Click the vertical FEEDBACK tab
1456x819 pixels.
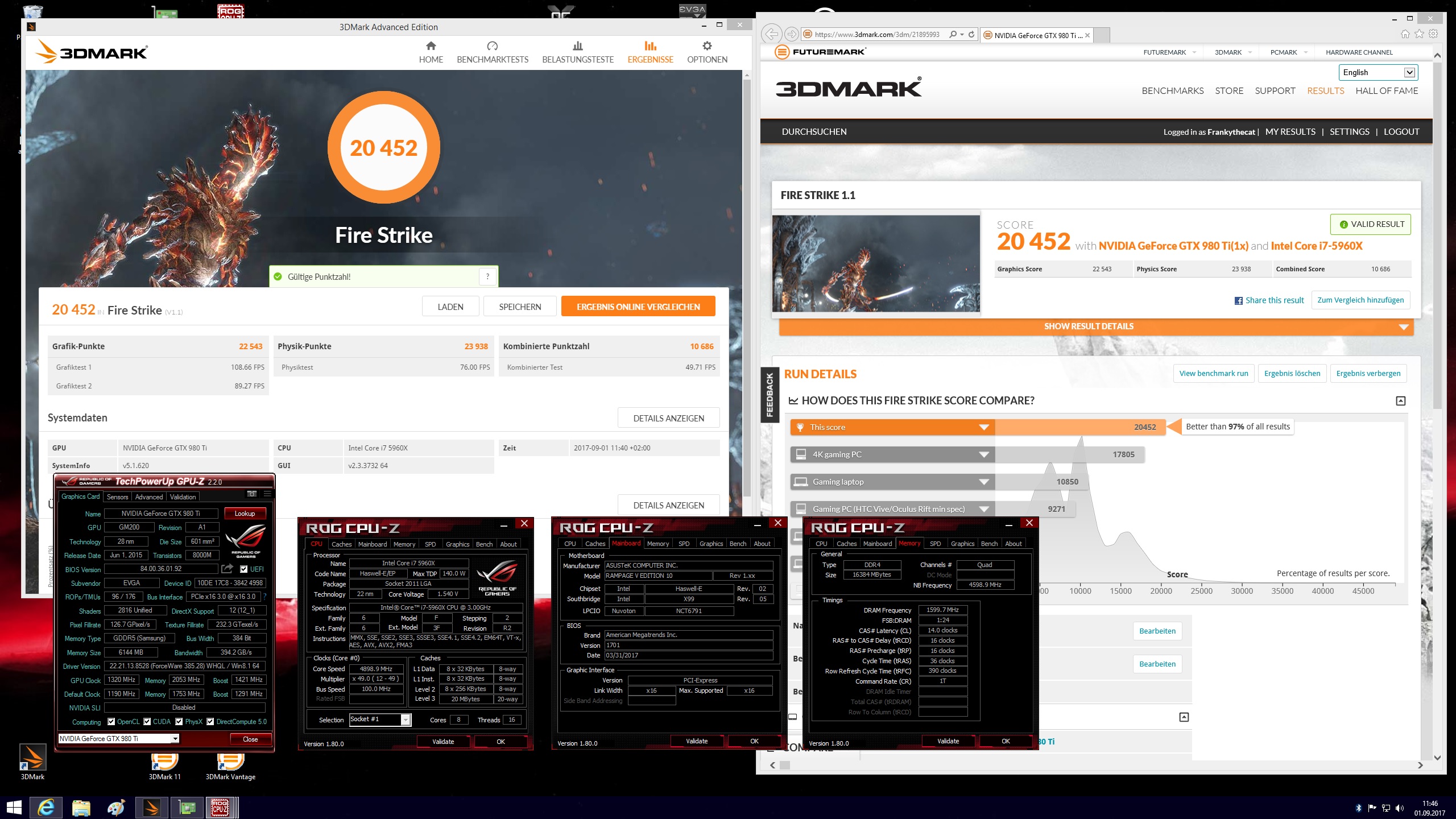coord(770,395)
